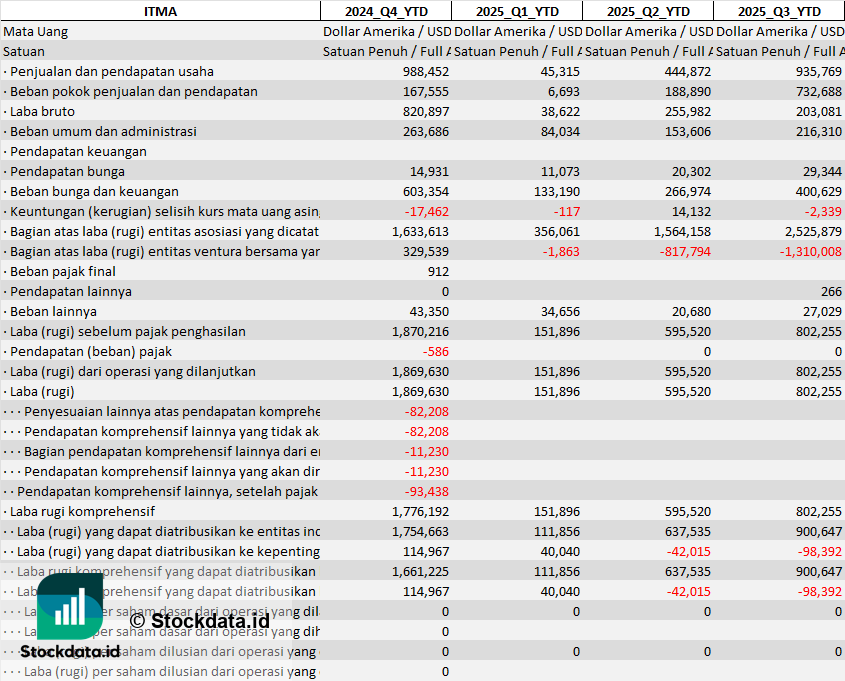The width and height of the screenshot is (845, 681).
Task: Select Pendapatan bunga row label
Action: coord(67,171)
